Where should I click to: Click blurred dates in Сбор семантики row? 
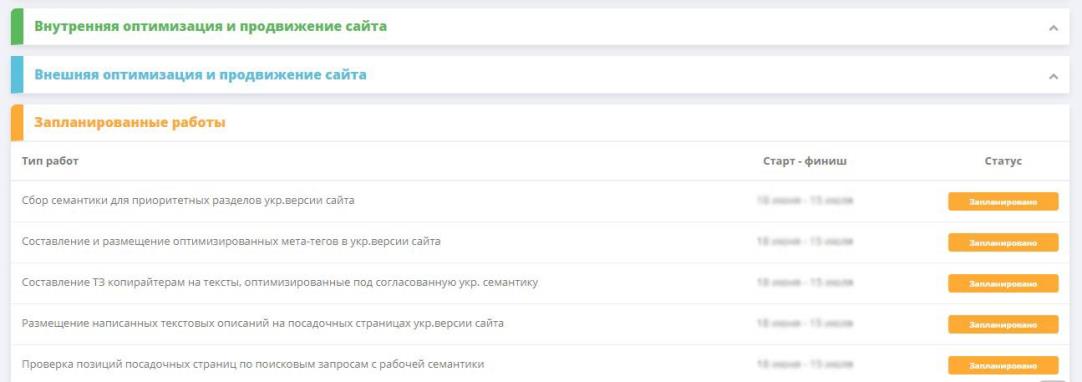[x=805, y=201]
